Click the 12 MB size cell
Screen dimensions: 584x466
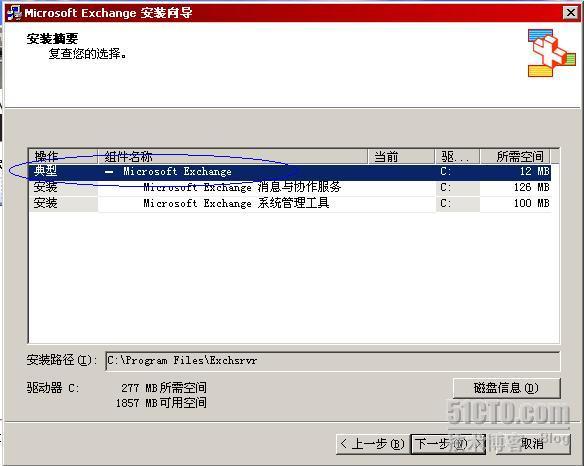pos(515,171)
